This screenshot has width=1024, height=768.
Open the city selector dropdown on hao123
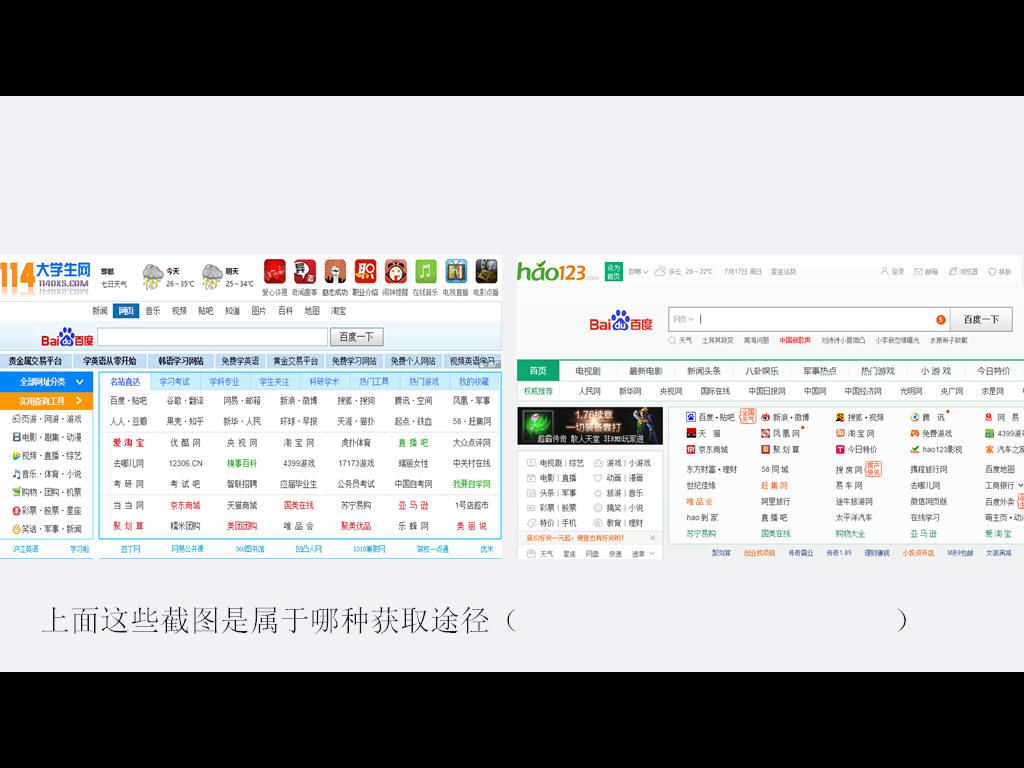(638, 271)
